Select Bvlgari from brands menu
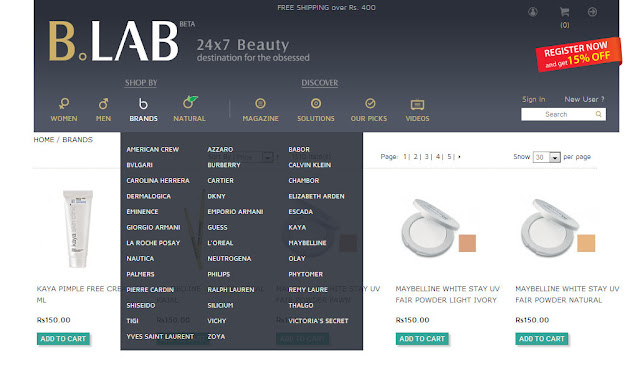The height and width of the screenshot is (373, 640). tap(140, 165)
